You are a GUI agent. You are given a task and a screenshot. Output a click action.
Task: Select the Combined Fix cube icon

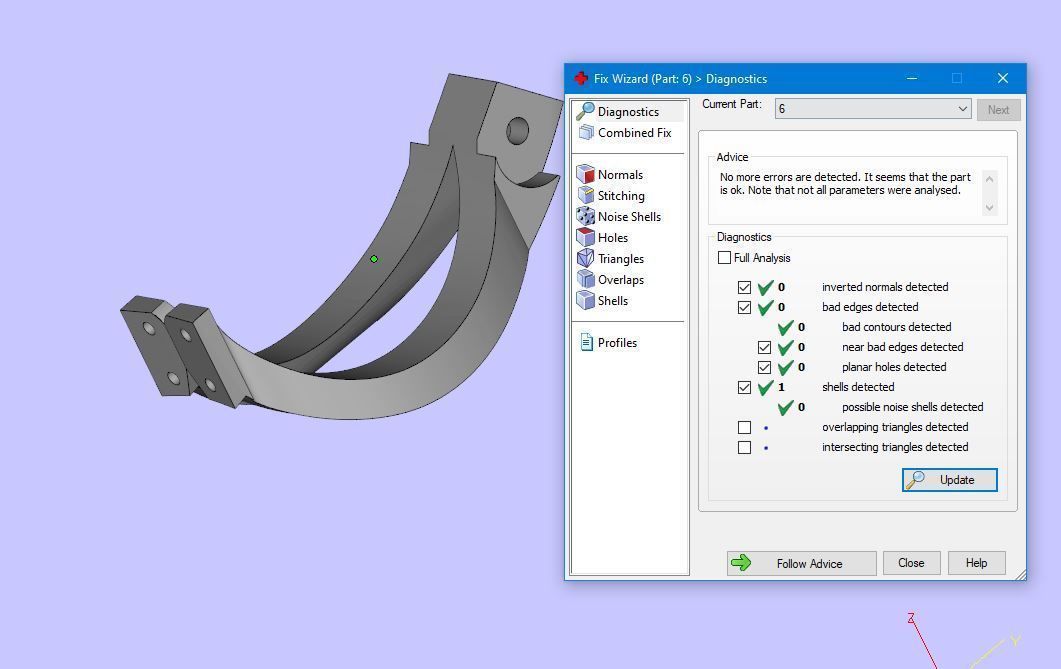click(586, 133)
